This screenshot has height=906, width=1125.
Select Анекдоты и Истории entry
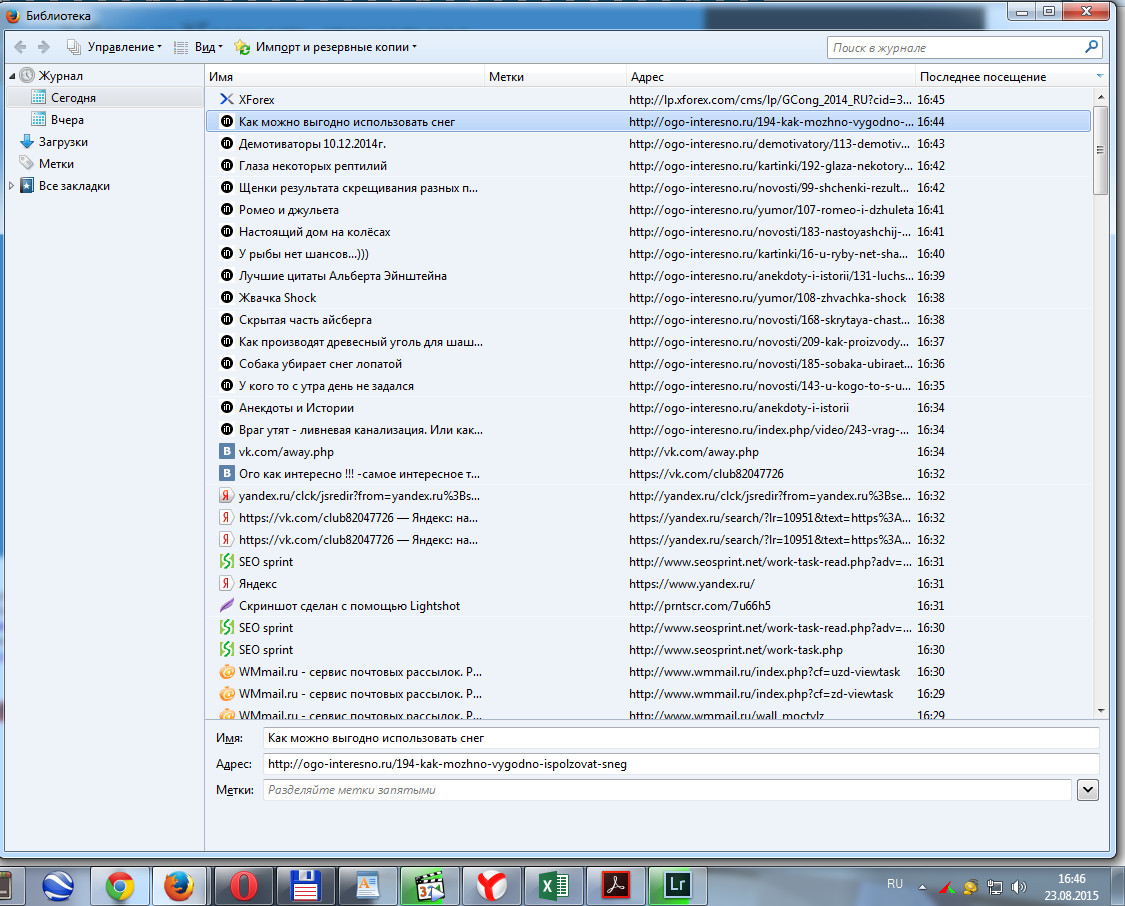click(648, 407)
